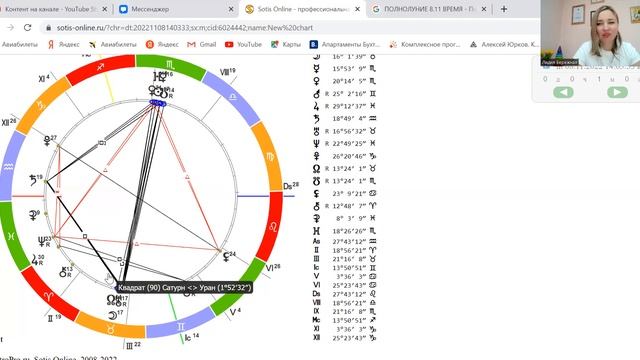Click the Libra sign on purple segment
This screenshot has width=640, height=360.
[x=232, y=97]
